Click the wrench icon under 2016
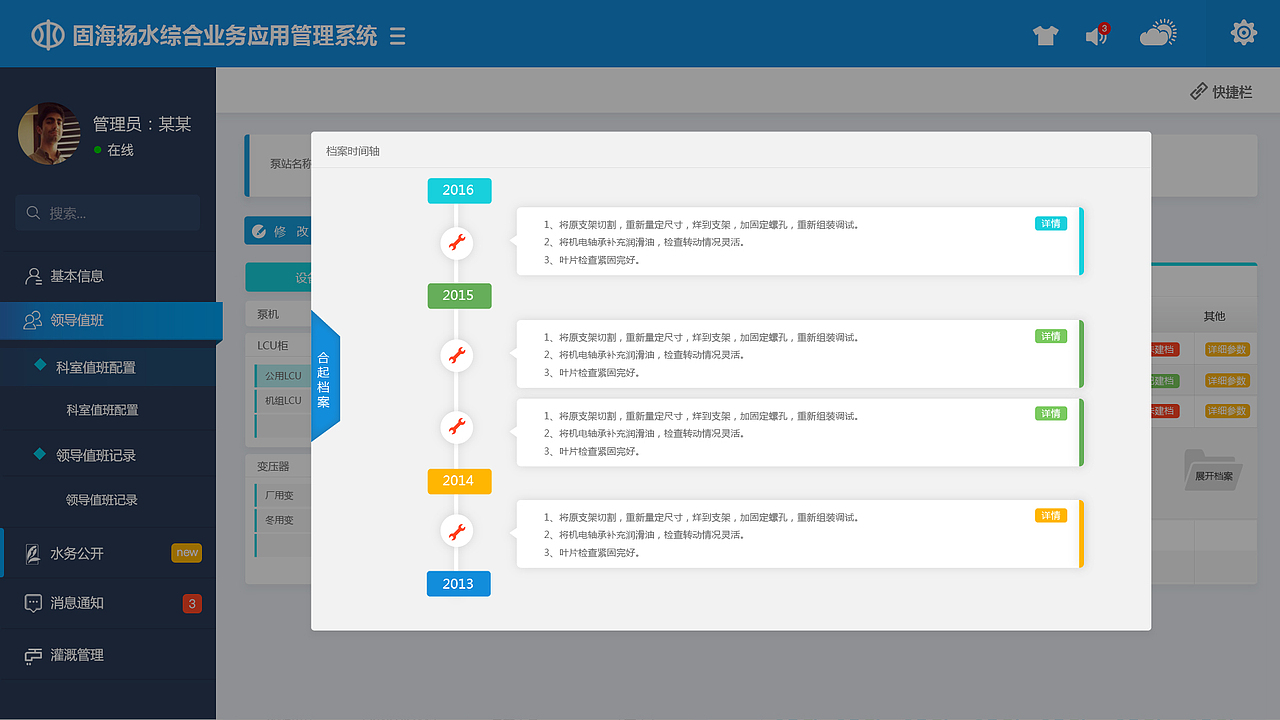1280x720 pixels. pyautogui.click(x=457, y=242)
